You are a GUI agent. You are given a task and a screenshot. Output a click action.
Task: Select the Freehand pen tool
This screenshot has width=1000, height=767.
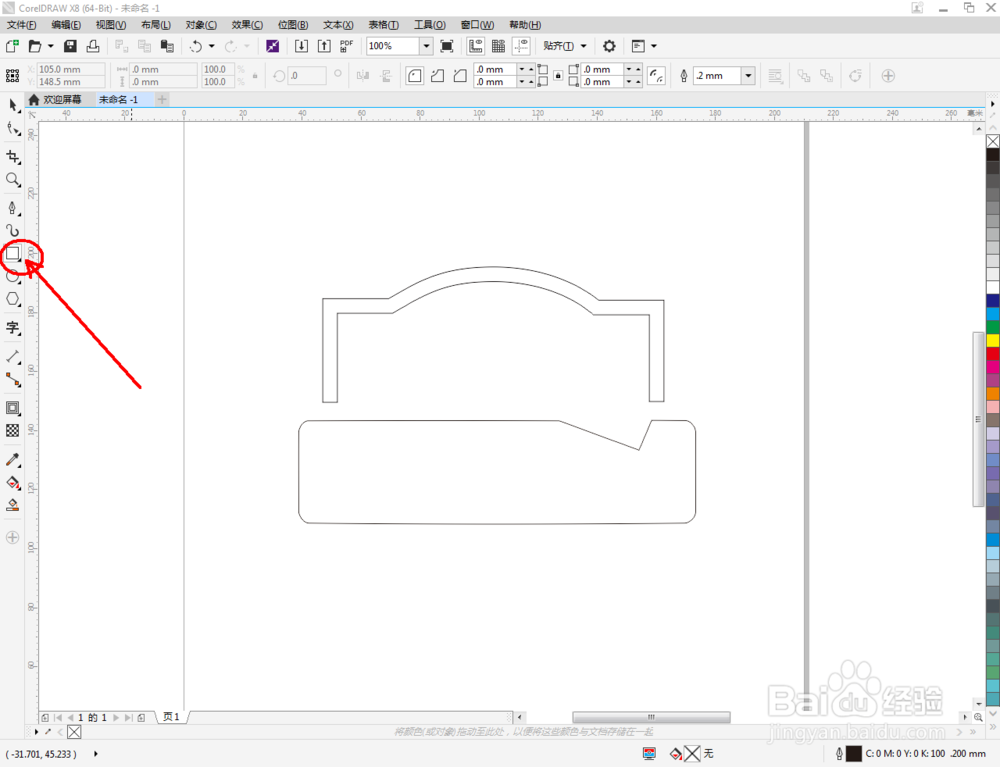tap(13, 208)
